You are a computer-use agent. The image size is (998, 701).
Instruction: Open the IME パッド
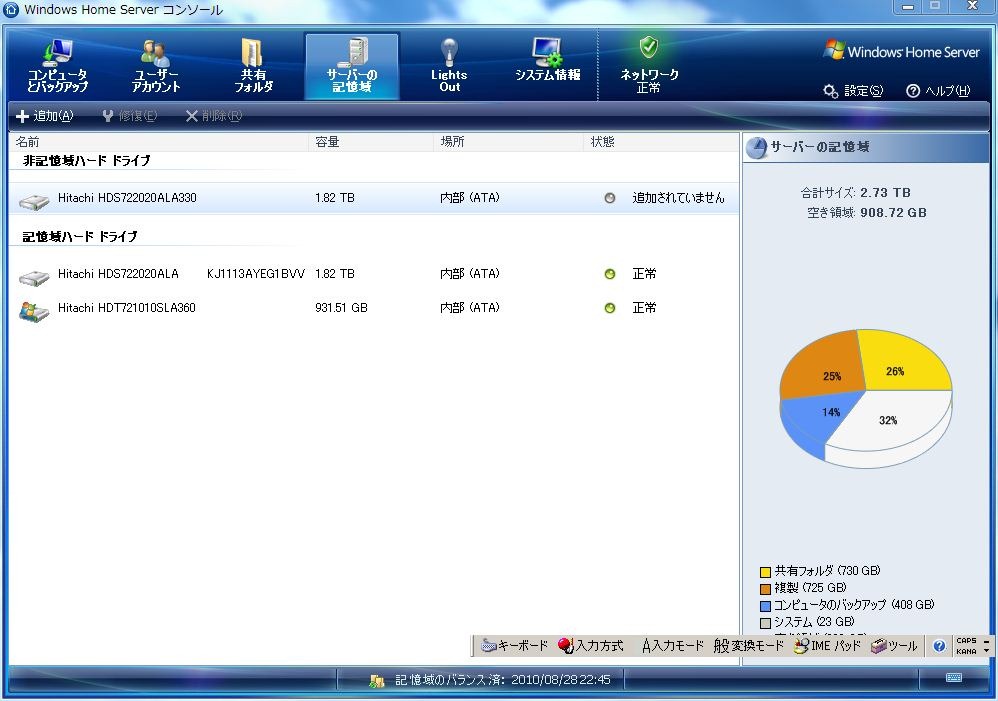pyautogui.click(x=827, y=646)
